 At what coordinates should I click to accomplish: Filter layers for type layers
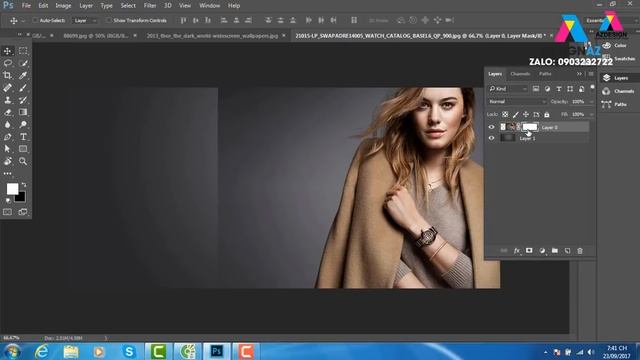[x=559, y=89]
